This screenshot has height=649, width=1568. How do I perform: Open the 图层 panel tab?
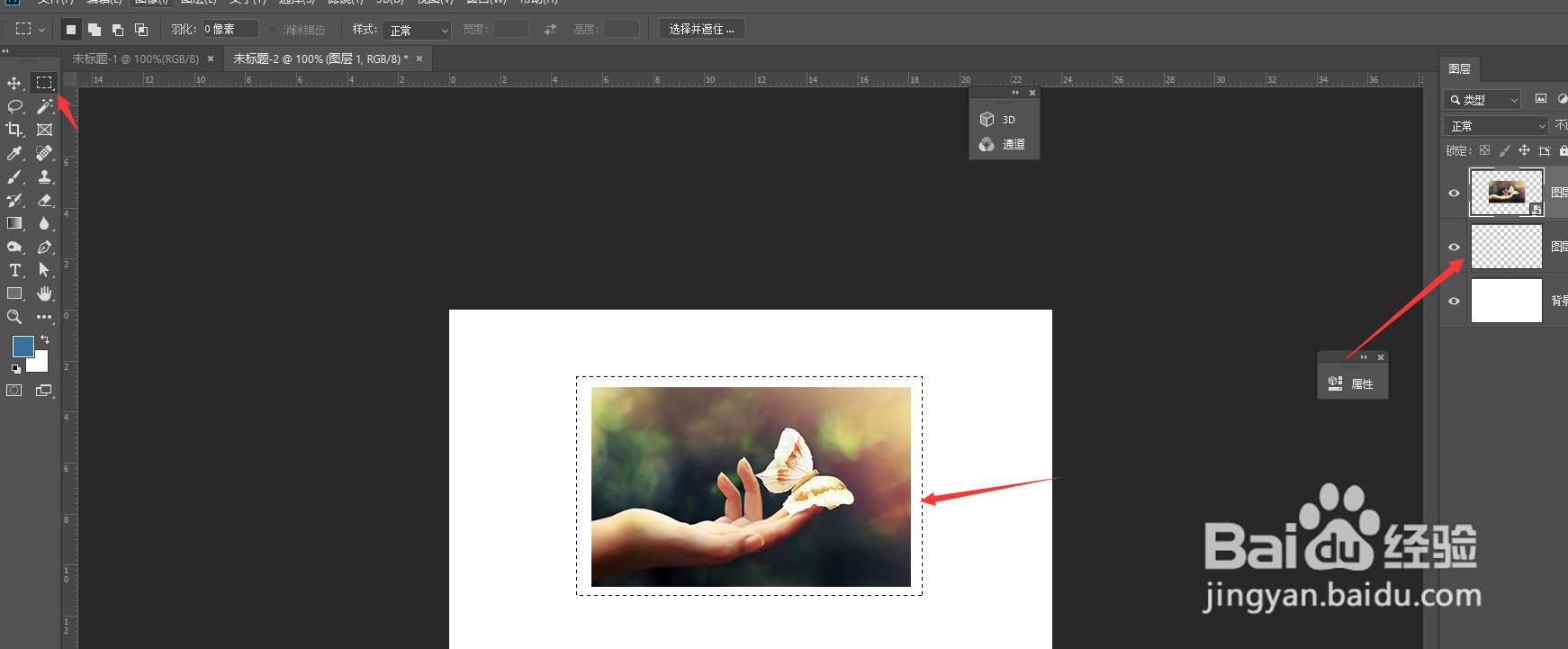tap(1460, 68)
